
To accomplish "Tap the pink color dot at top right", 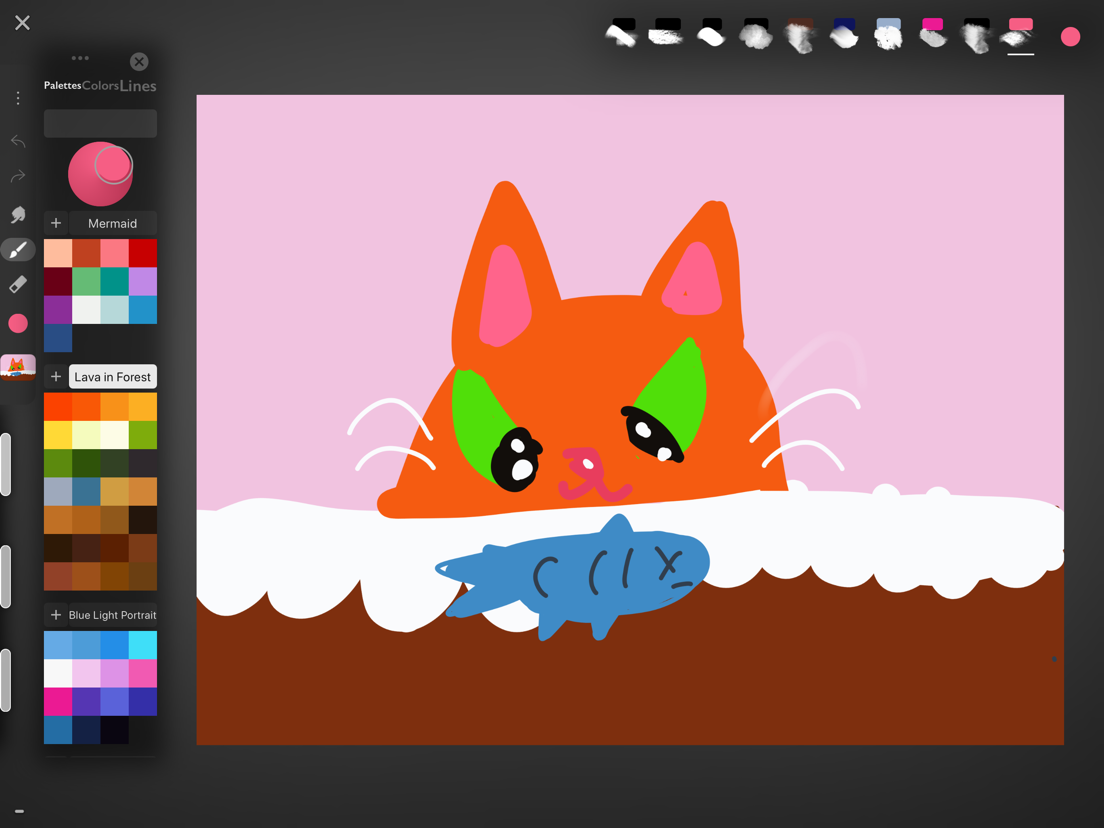I will (x=1070, y=37).
